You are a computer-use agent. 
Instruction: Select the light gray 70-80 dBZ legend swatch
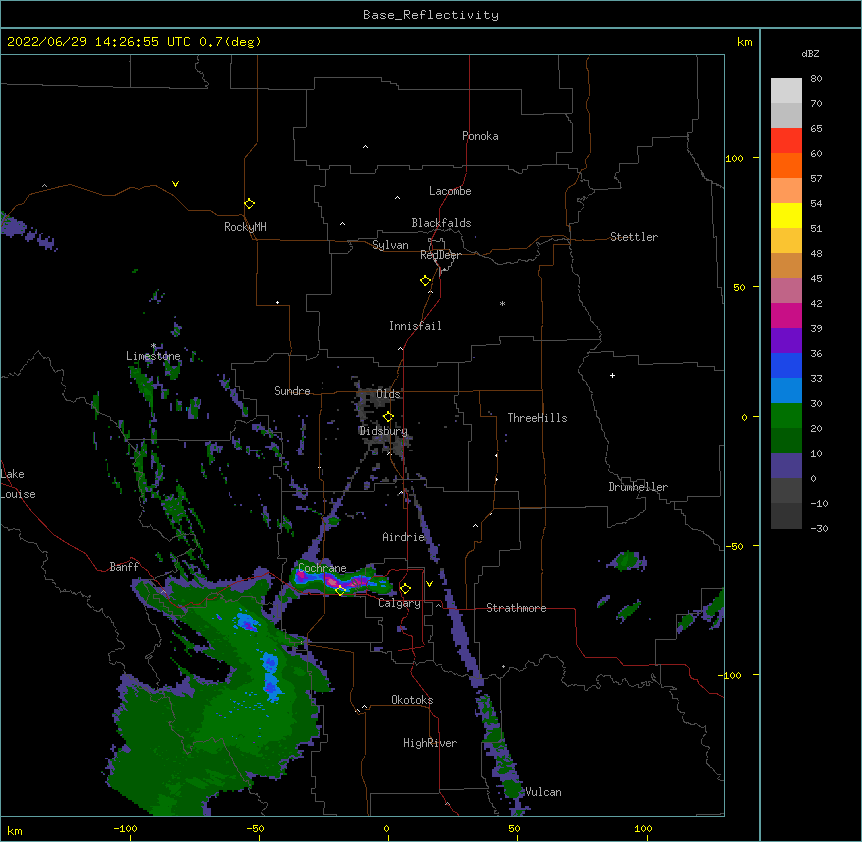(x=786, y=90)
